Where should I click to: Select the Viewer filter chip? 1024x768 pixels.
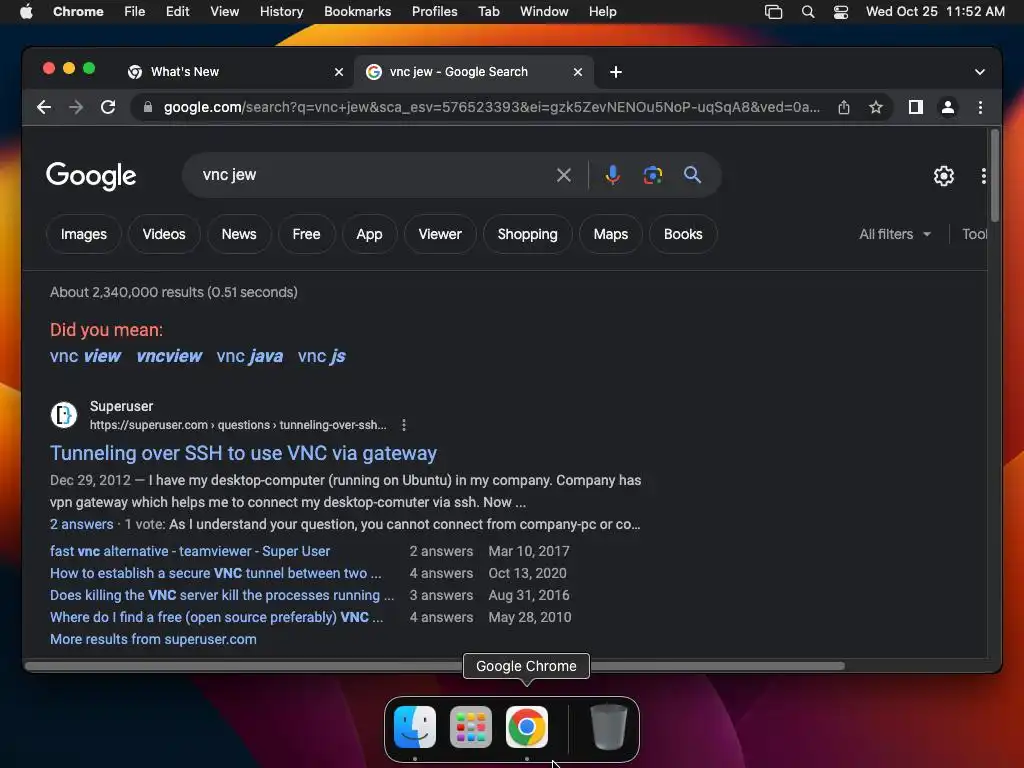(440, 234)
